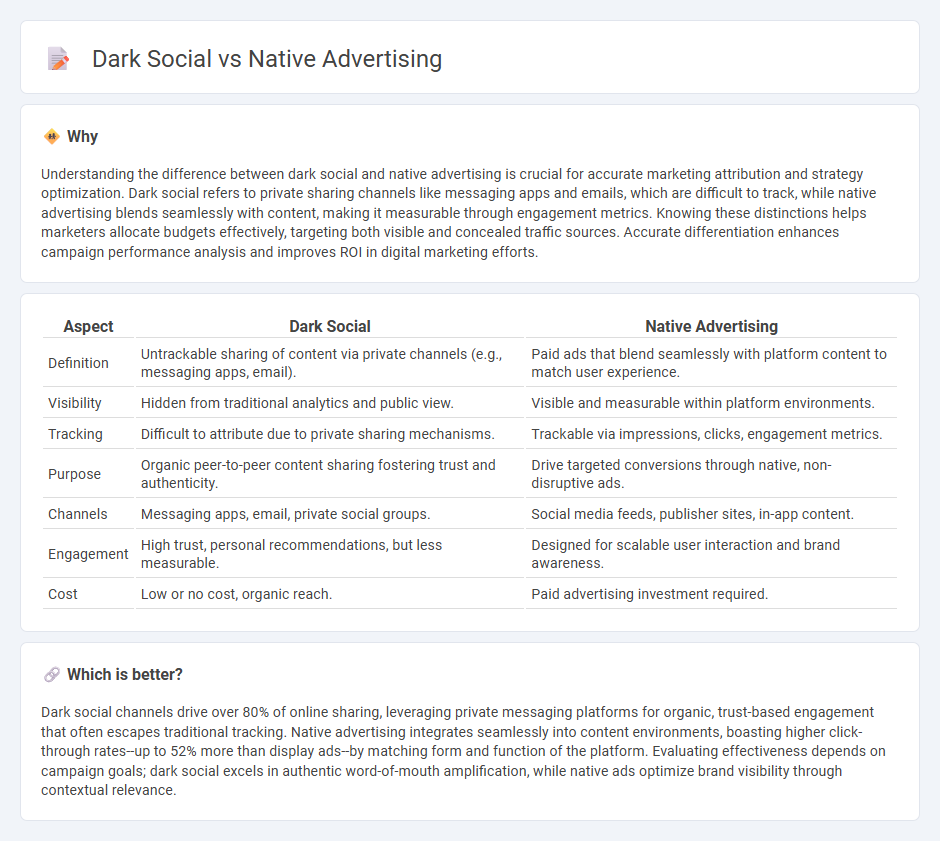
Task: Click the Dark Social column header
Action: tap(330, 327)
